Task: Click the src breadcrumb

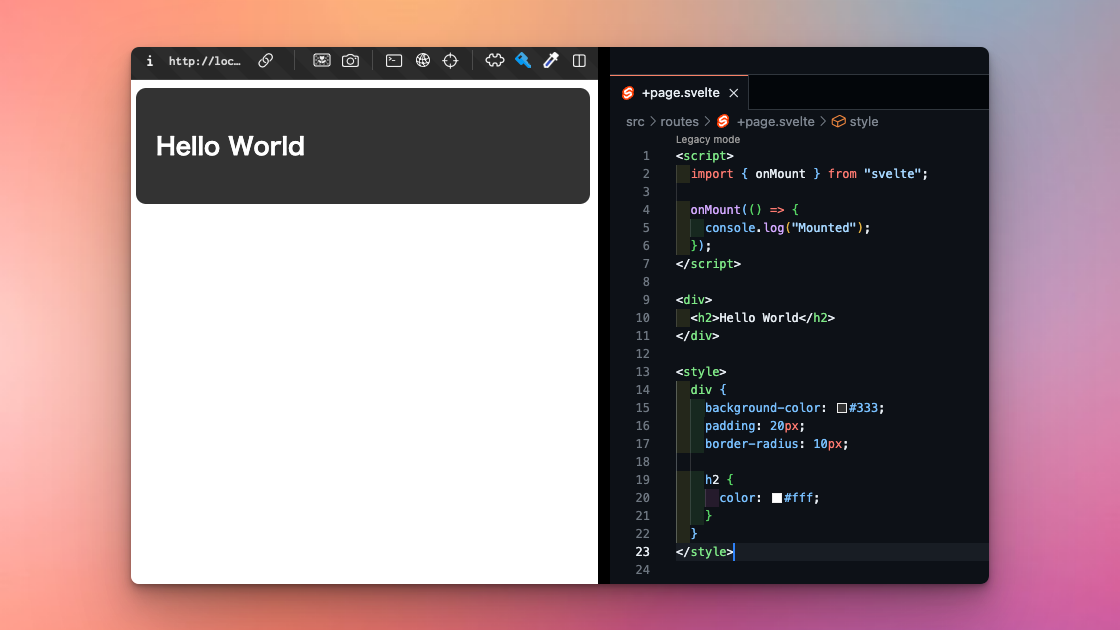Action: [635, 121]
